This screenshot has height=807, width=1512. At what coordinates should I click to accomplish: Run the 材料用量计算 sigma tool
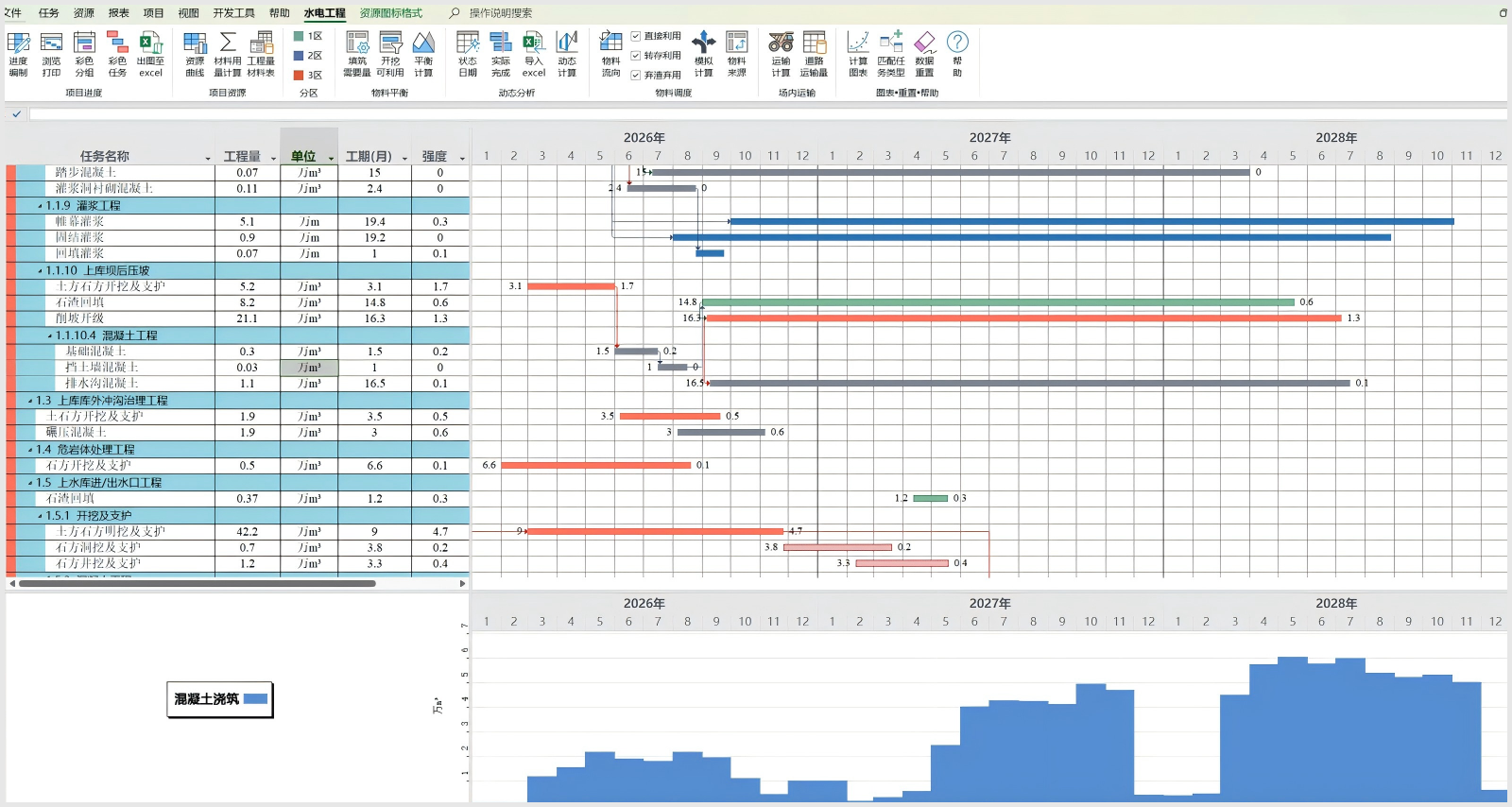click(x=228, y=53)
